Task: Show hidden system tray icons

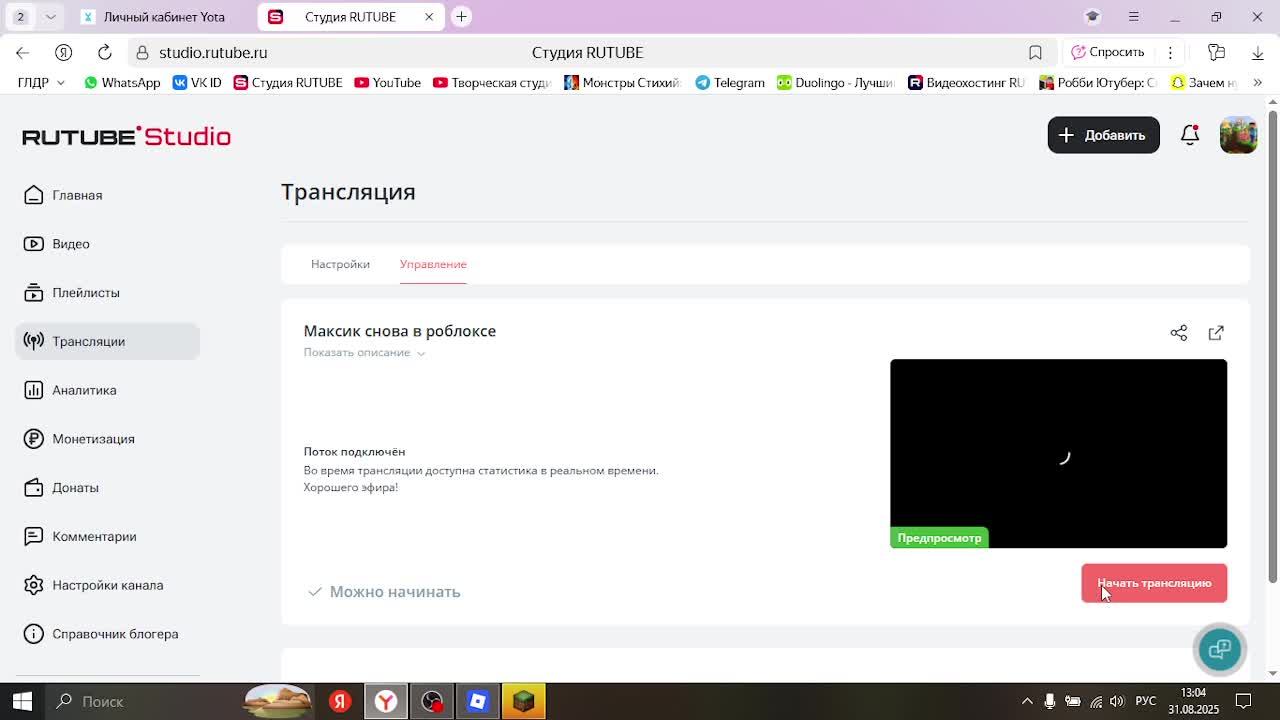Action: pos(1027,701)
